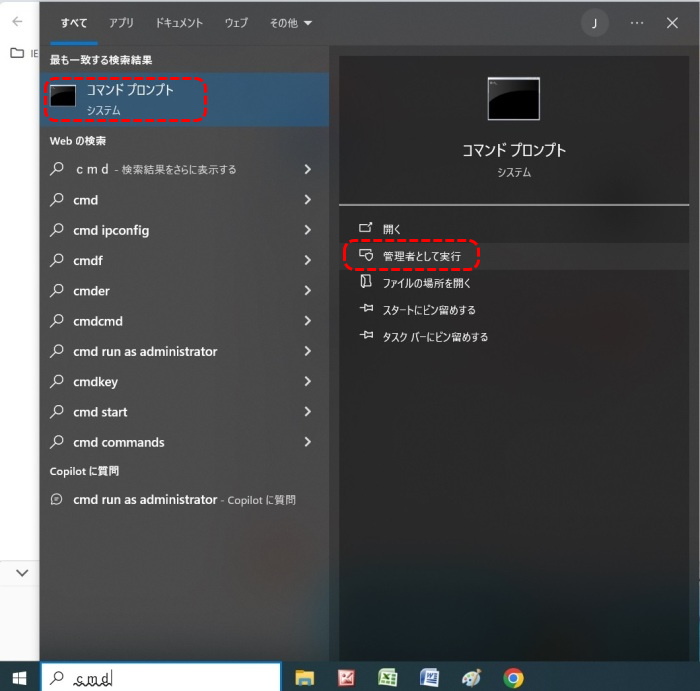The height and width of the screenshot is (691, 700).
Task: Open the three-dot options menu
Action: pos(637,22)
